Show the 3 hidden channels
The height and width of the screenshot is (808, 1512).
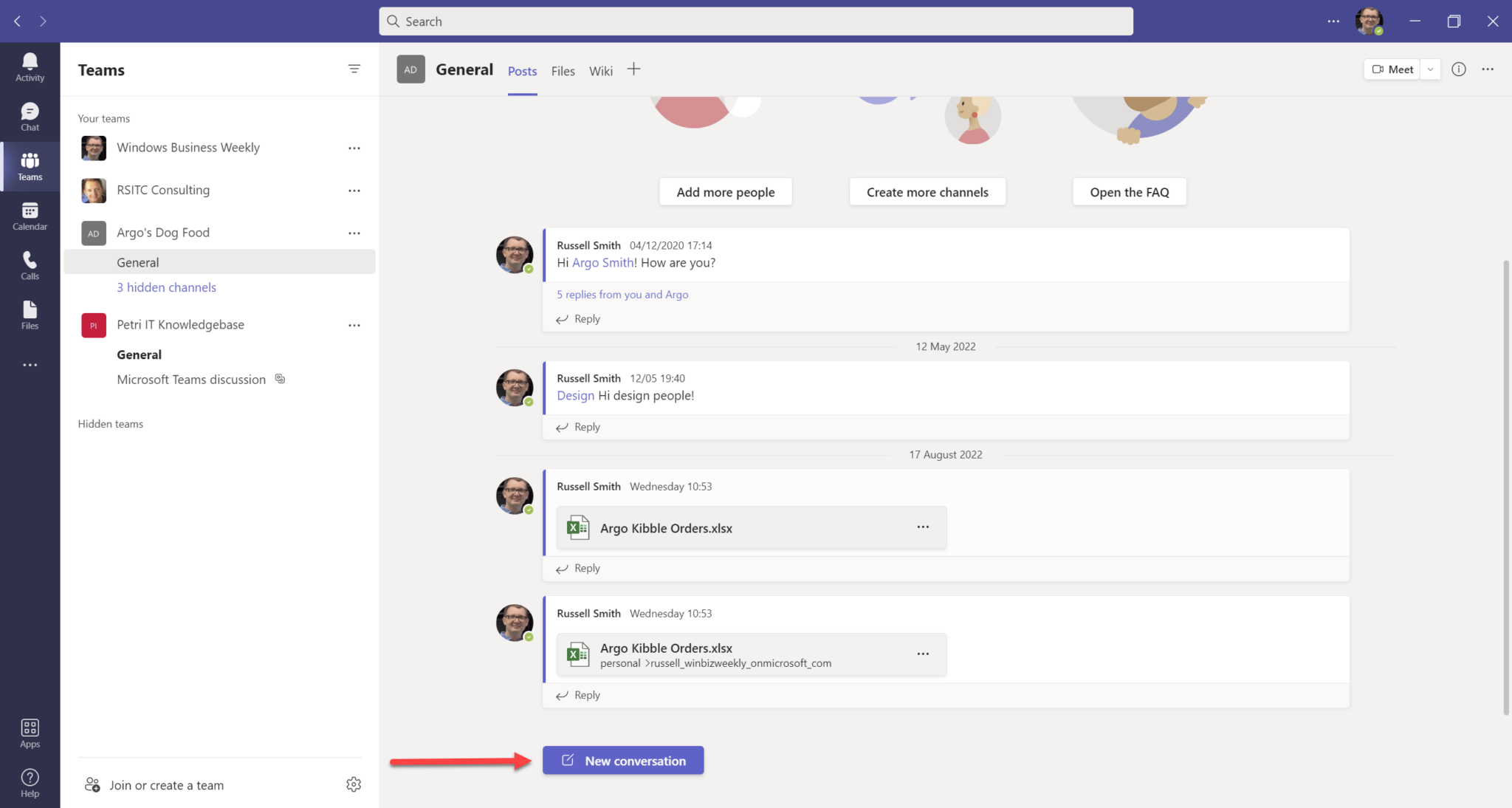click(x=166, y=287)
